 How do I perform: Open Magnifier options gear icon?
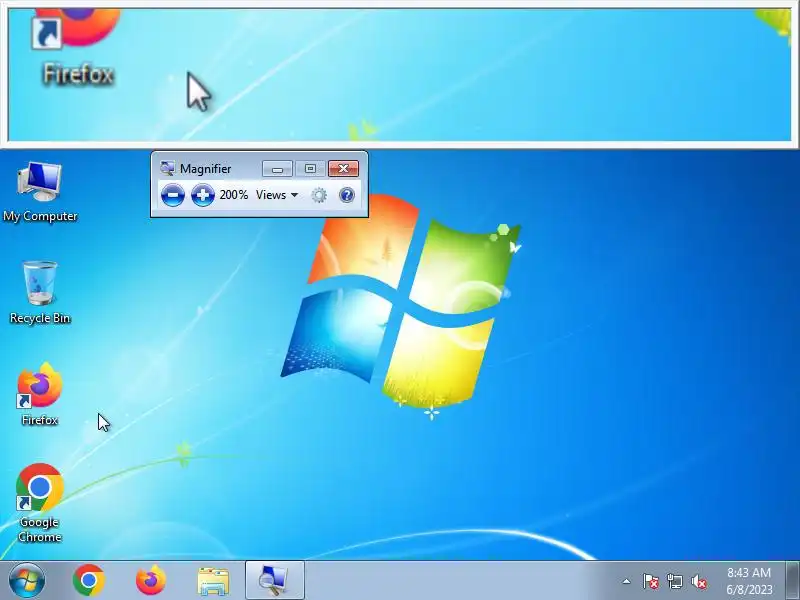pos(319,195)
